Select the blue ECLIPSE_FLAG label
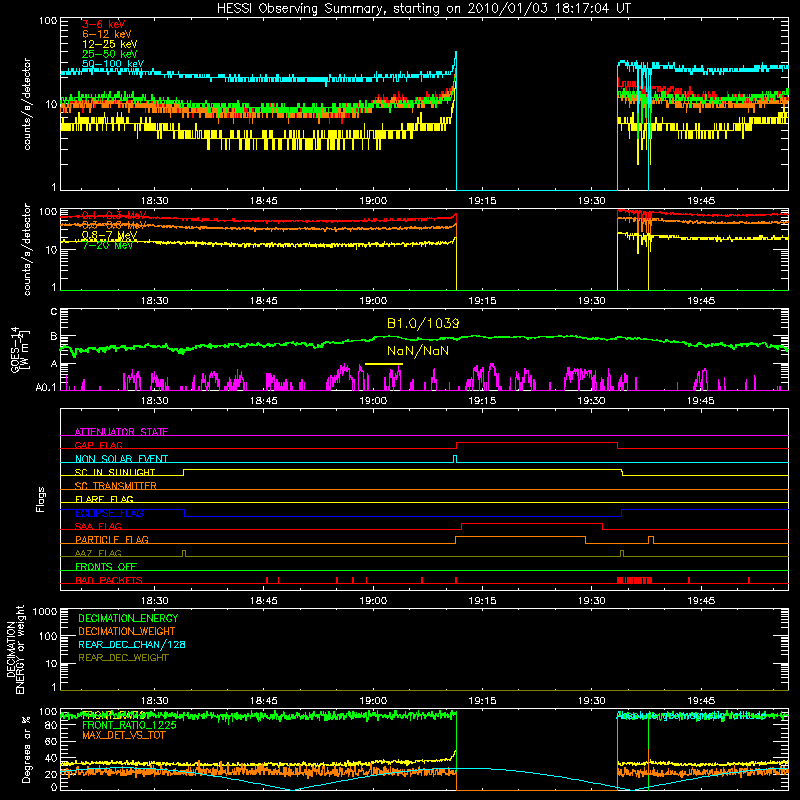 pos(109,513)
